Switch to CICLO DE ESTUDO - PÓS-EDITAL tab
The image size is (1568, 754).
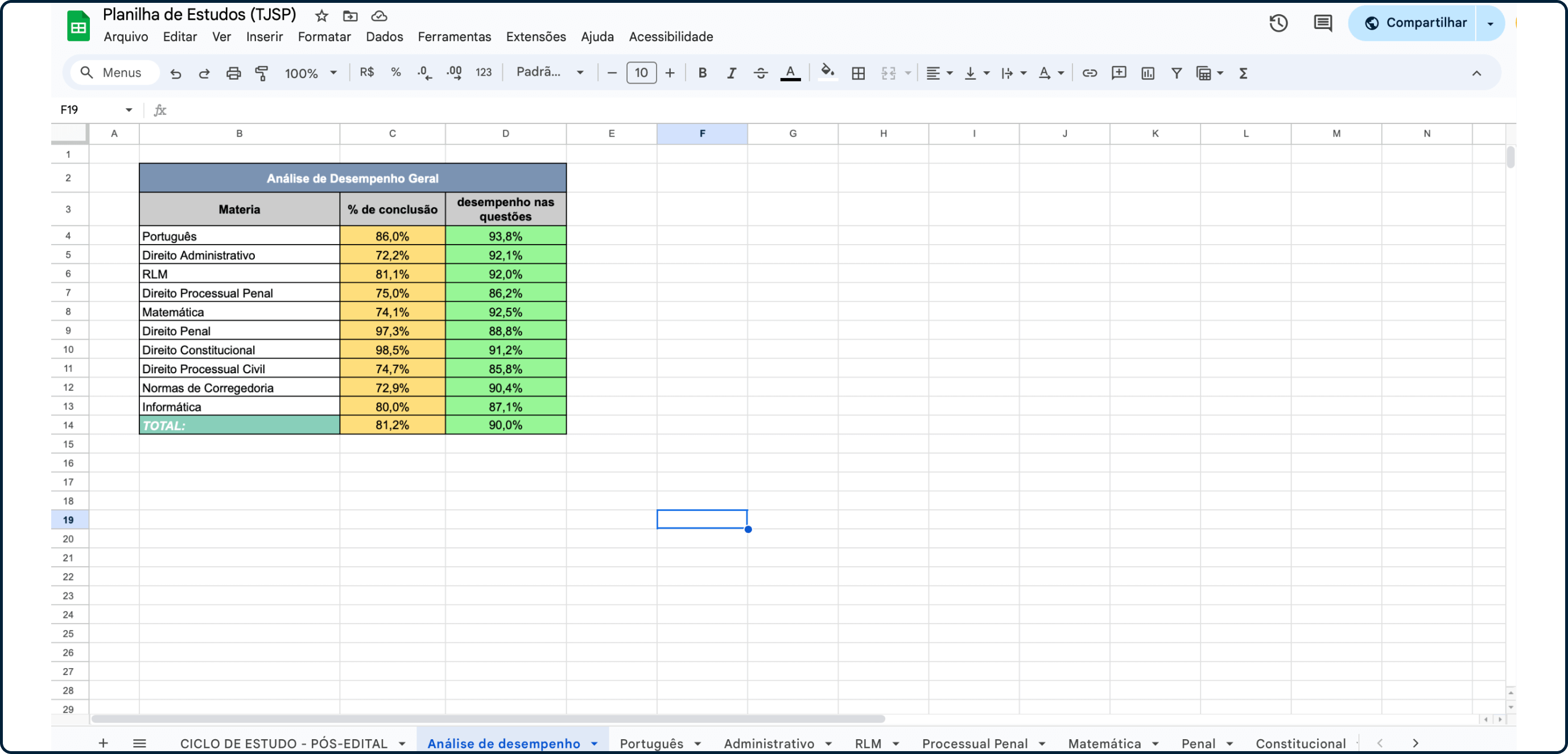(292, 743)
